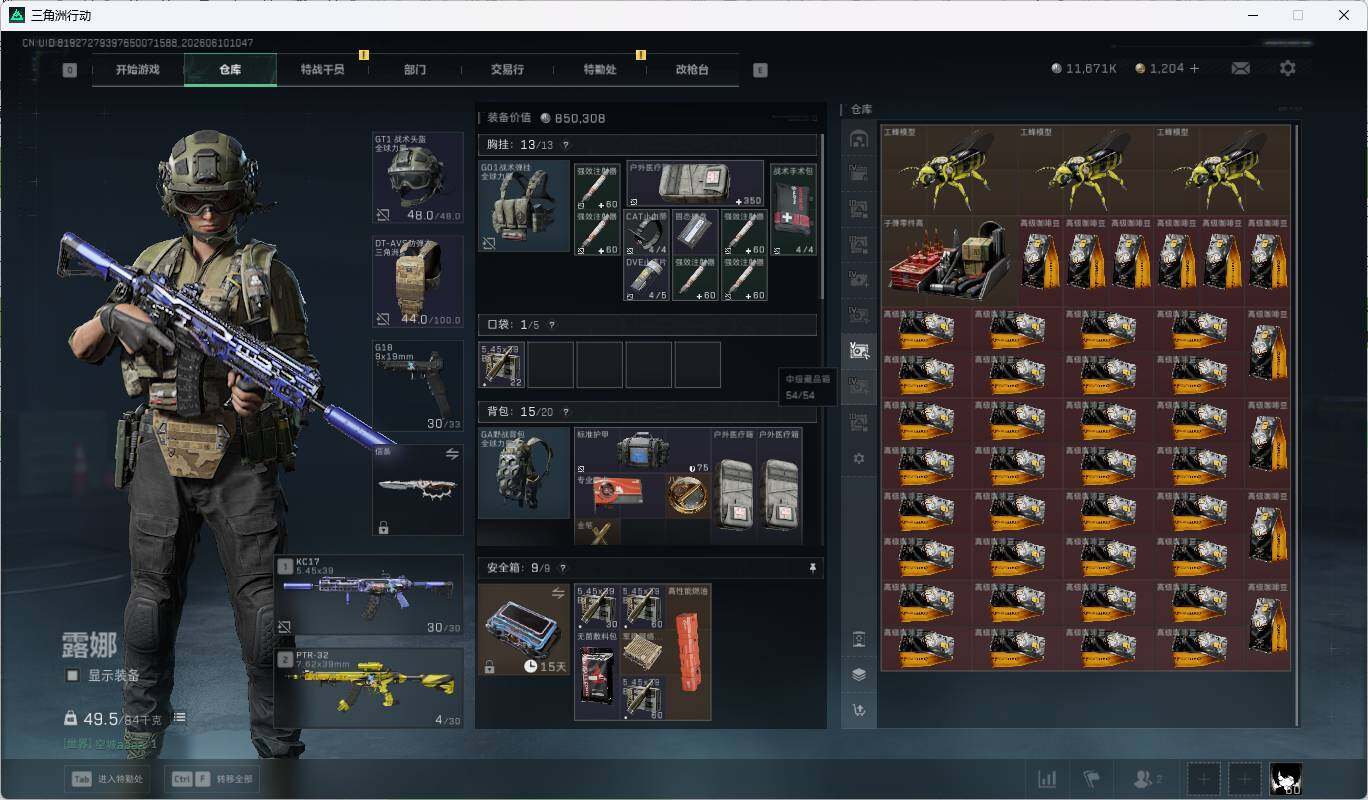Select the G01战术弹挂 chest rig item
Screen dimensions: 1368x800
pos(524,207)
